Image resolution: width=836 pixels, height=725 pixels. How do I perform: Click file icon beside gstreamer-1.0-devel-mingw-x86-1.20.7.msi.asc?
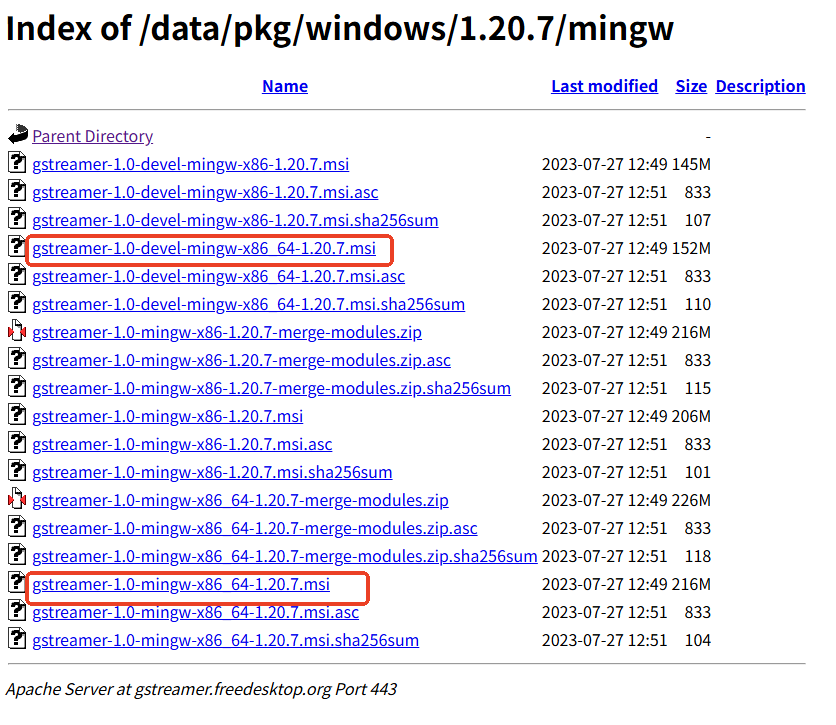click(x=17, y=191)
